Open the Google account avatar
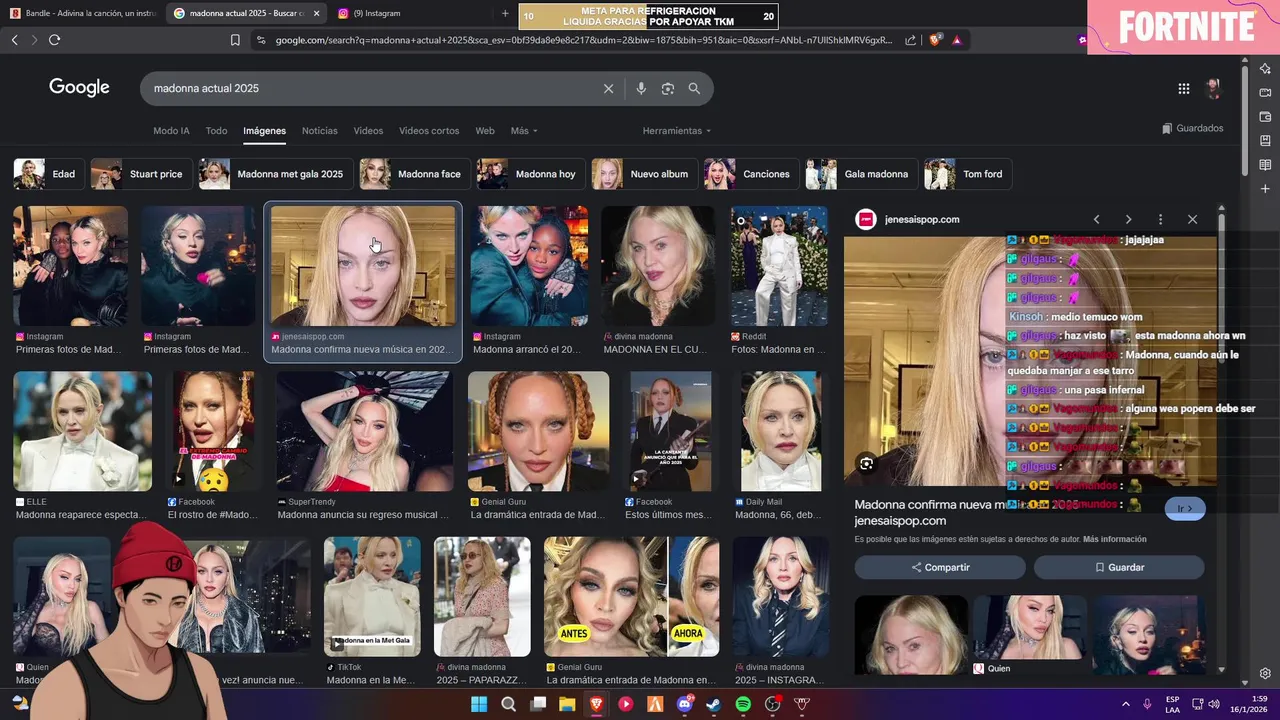Screen dimensions: 1280x720 pos(1213,89)
